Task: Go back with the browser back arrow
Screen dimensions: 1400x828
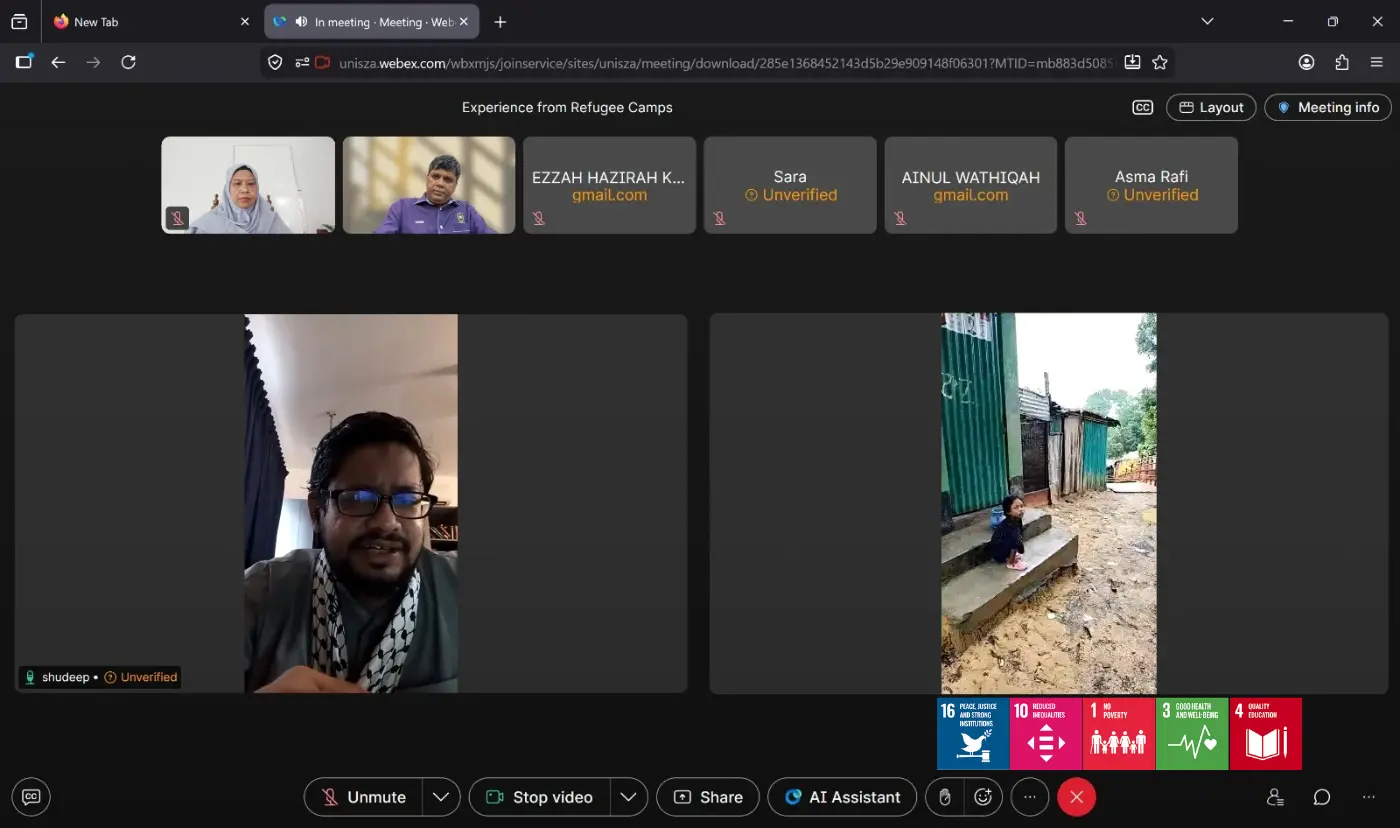Action: coord(58,62)
